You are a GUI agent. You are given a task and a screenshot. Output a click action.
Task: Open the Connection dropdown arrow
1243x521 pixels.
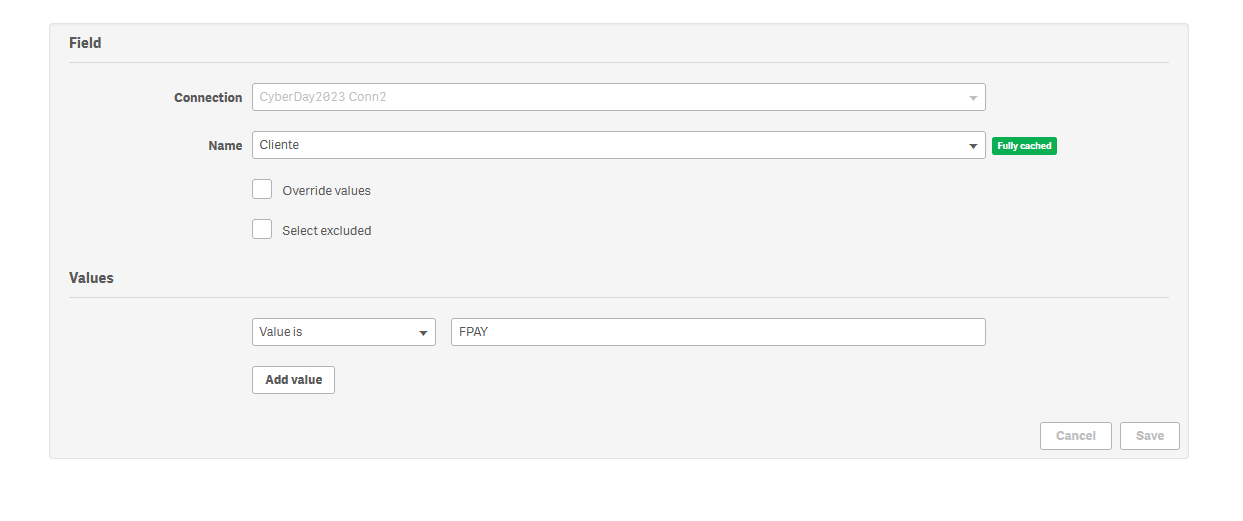pos(973,98)
